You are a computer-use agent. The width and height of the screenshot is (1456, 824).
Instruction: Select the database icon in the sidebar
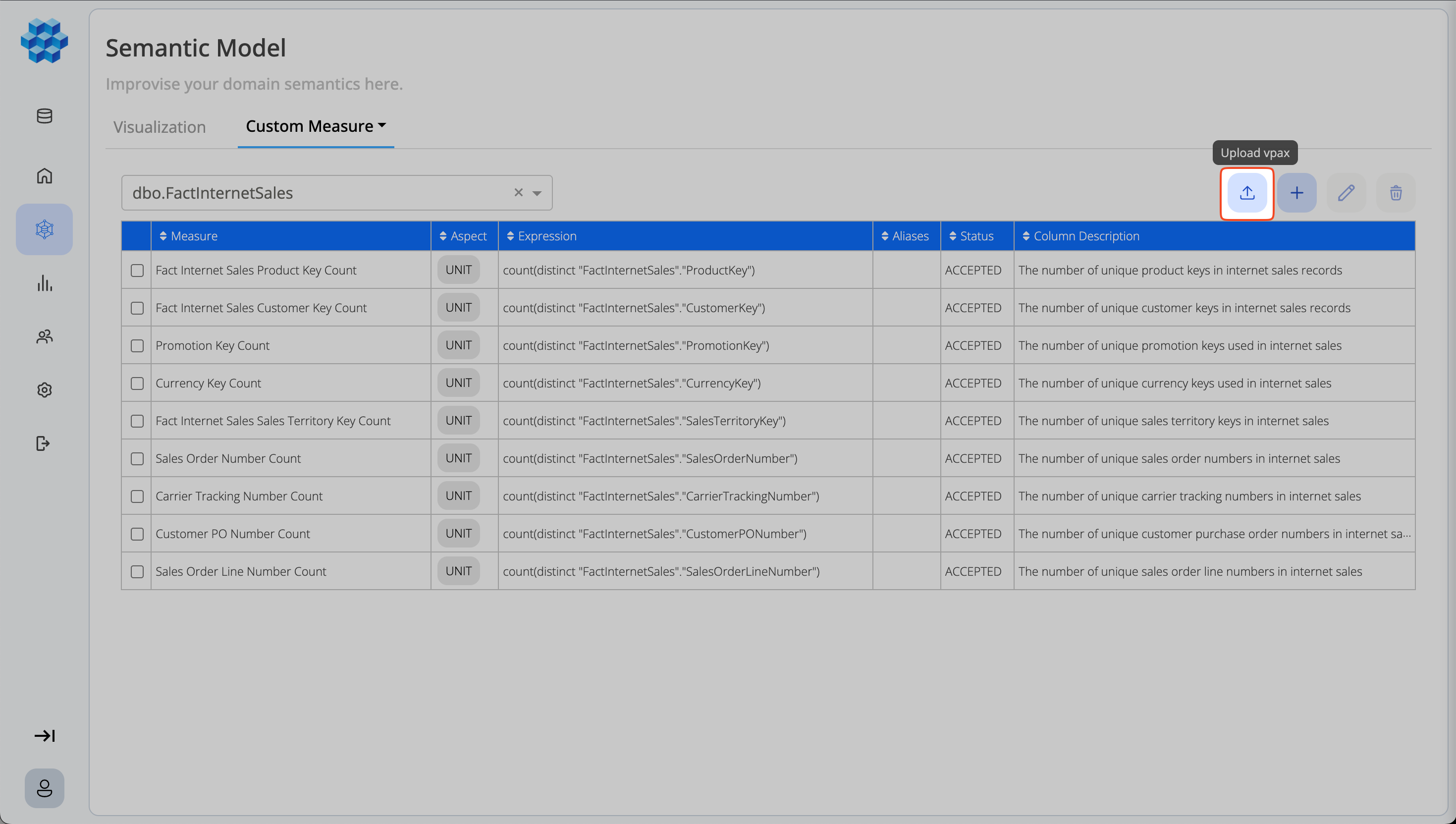pyautogui.click(x=44, y=116)
